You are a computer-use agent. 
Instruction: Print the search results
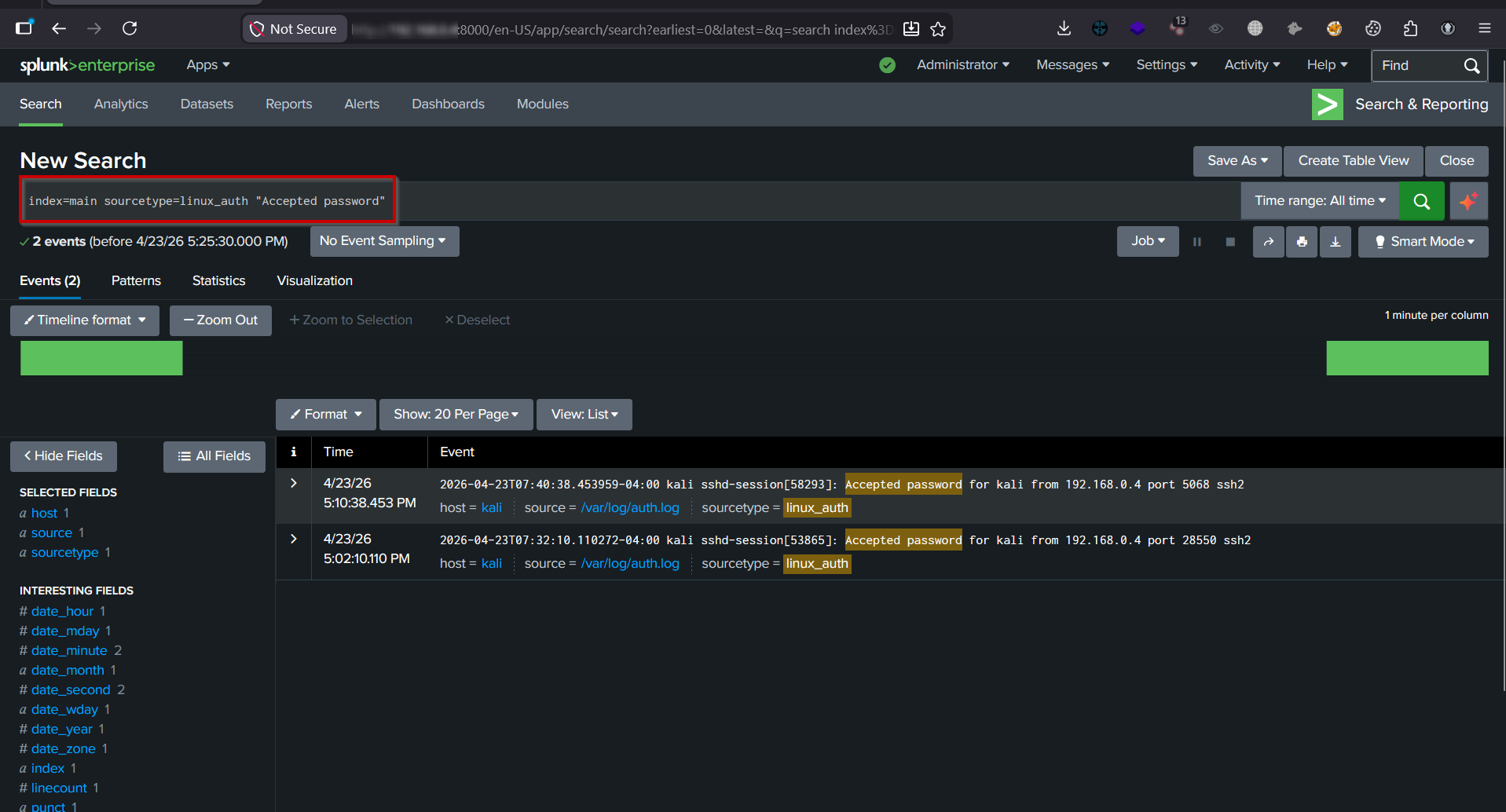tap(1302, 242)
